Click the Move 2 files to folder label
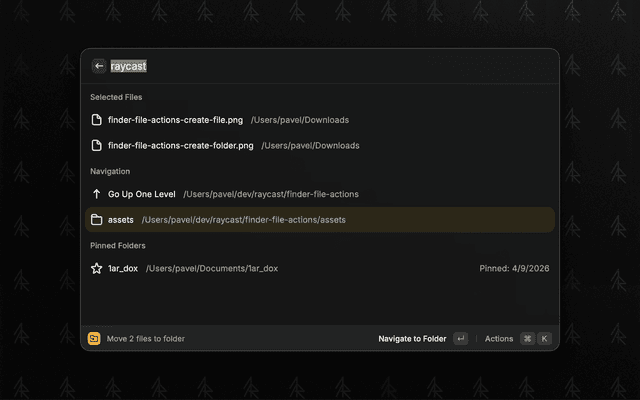 point(146,339)
